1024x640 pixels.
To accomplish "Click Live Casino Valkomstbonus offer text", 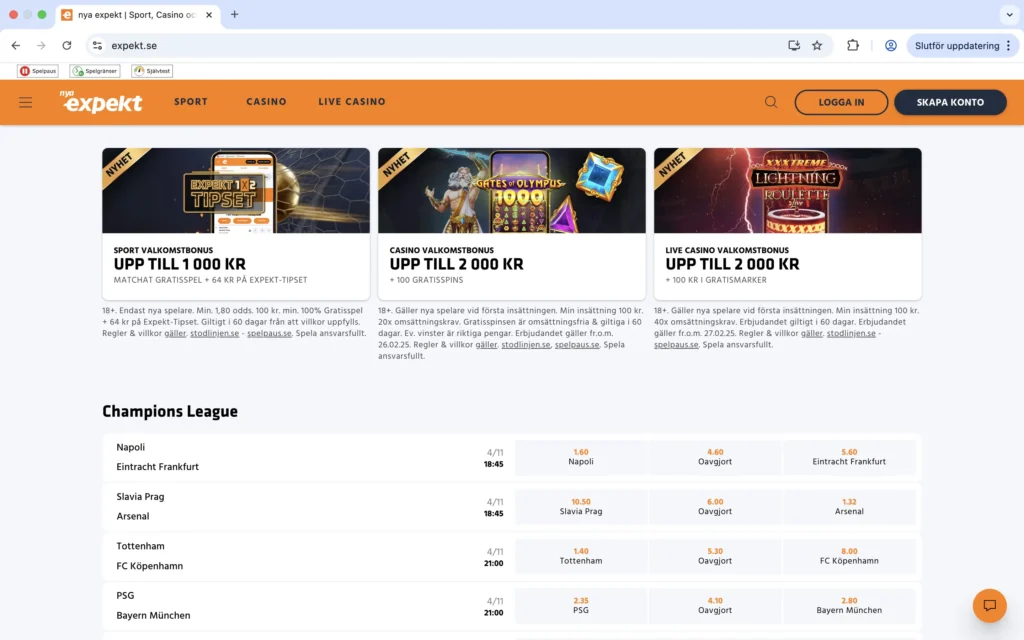I will tap(732, 264).
